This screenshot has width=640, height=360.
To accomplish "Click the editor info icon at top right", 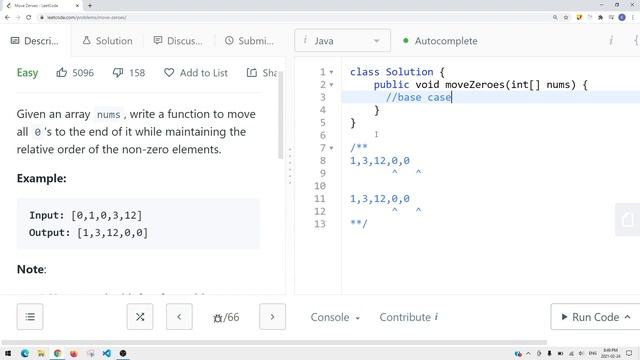I will (x=611, y=40).
